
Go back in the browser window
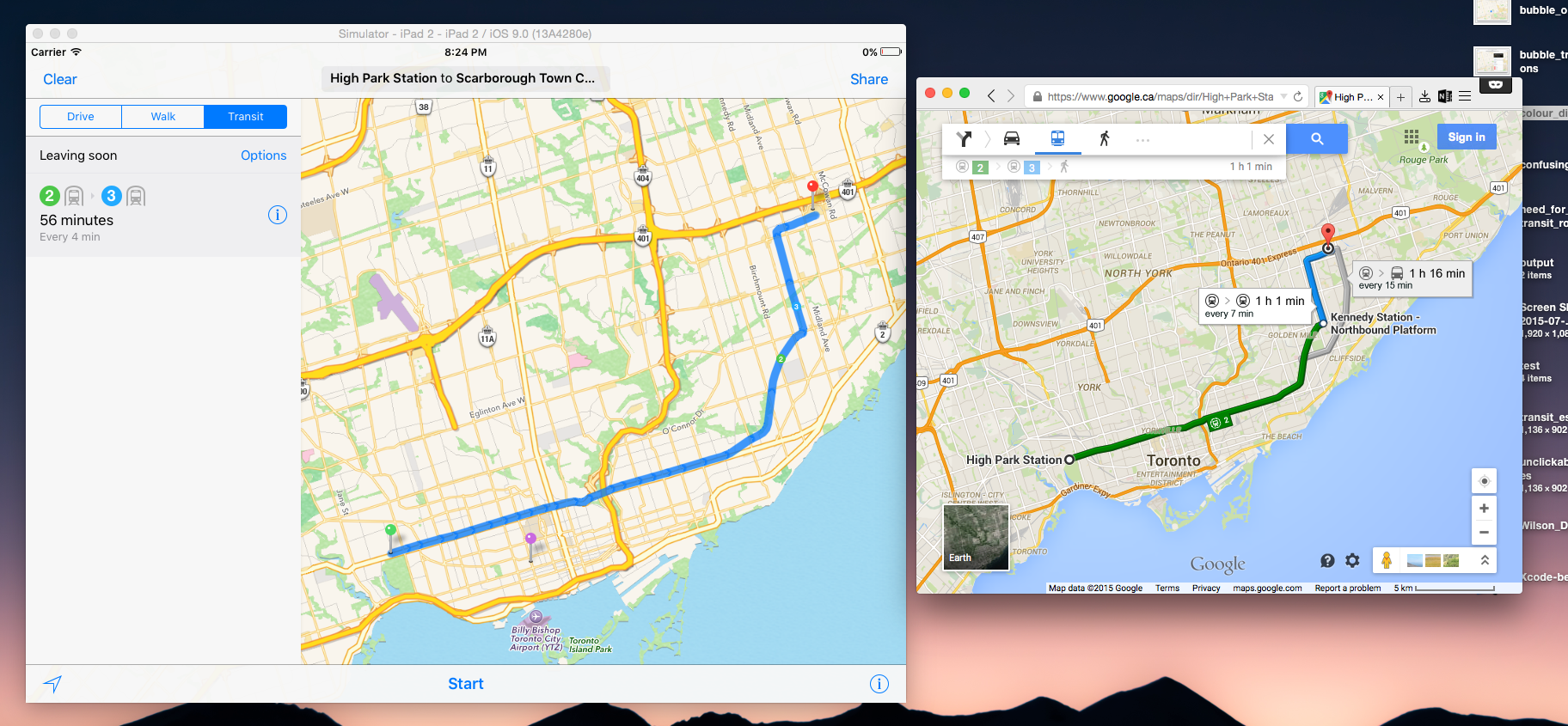tap(991, 96)
